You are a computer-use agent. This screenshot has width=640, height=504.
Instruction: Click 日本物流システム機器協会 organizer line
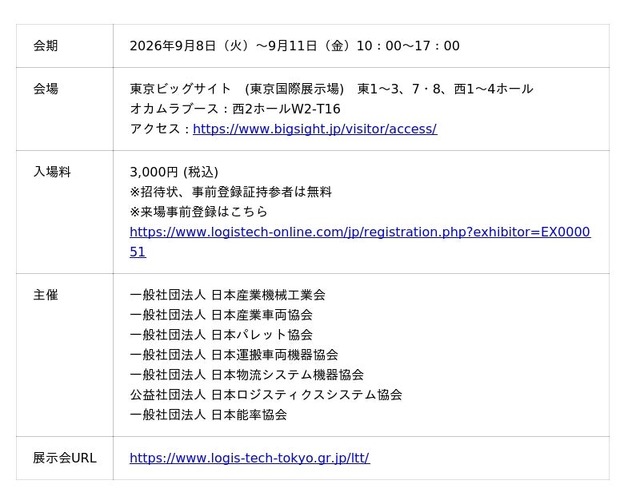[x=247, y=375]
